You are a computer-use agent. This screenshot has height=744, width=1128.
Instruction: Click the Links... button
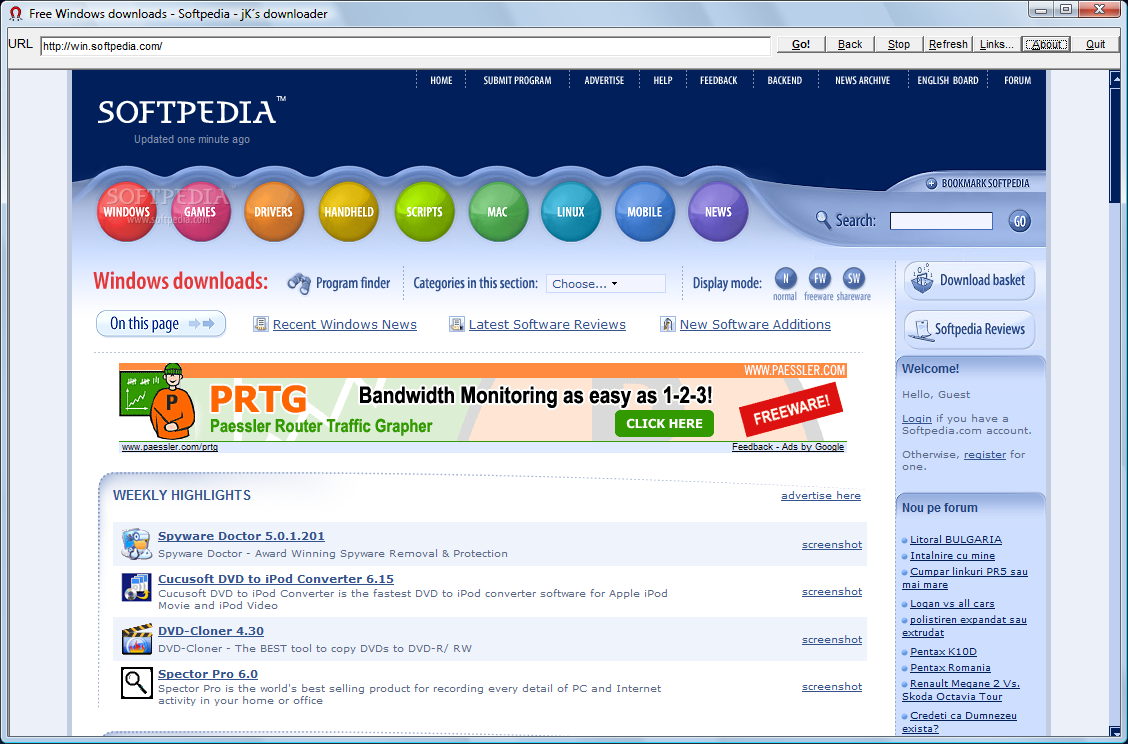pyautogui.click(x=997, y=45)
